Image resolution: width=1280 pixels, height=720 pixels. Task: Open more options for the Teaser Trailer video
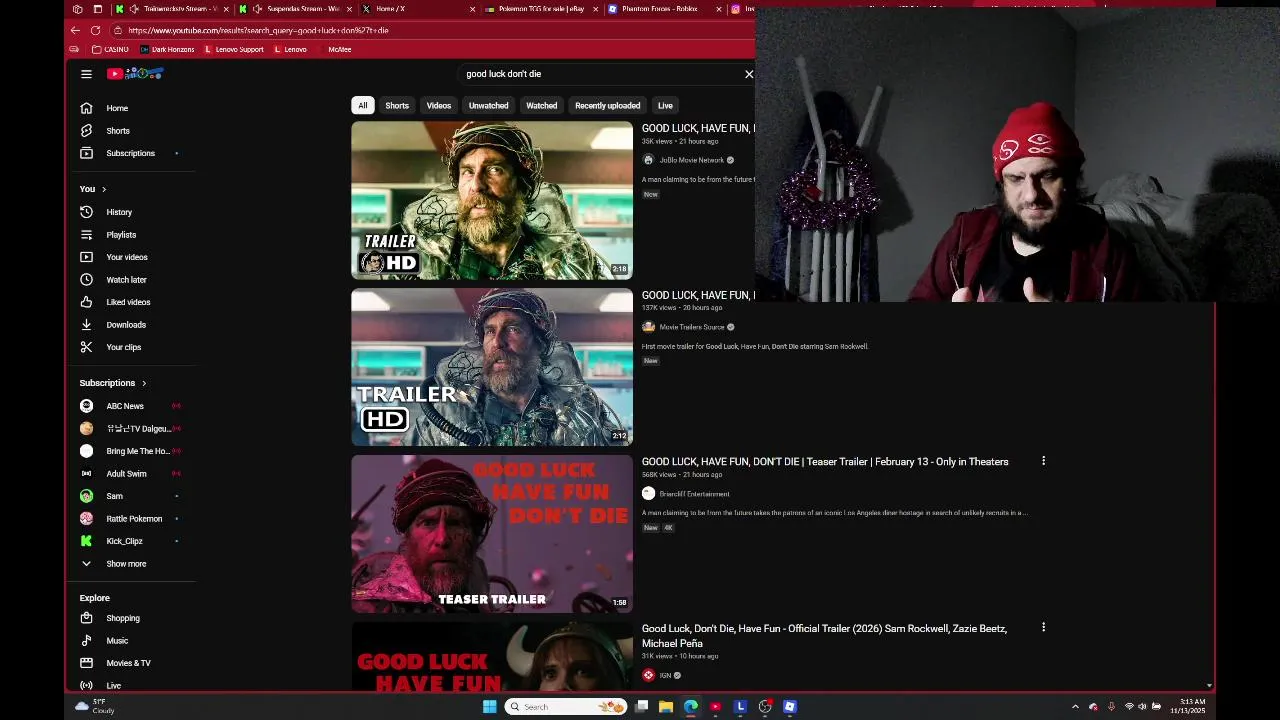point(1043,461)
